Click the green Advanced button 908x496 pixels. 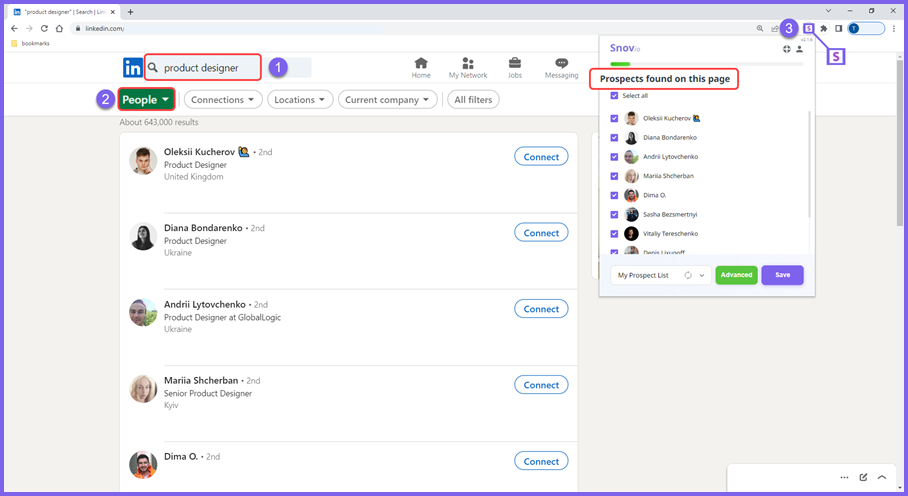736,275
